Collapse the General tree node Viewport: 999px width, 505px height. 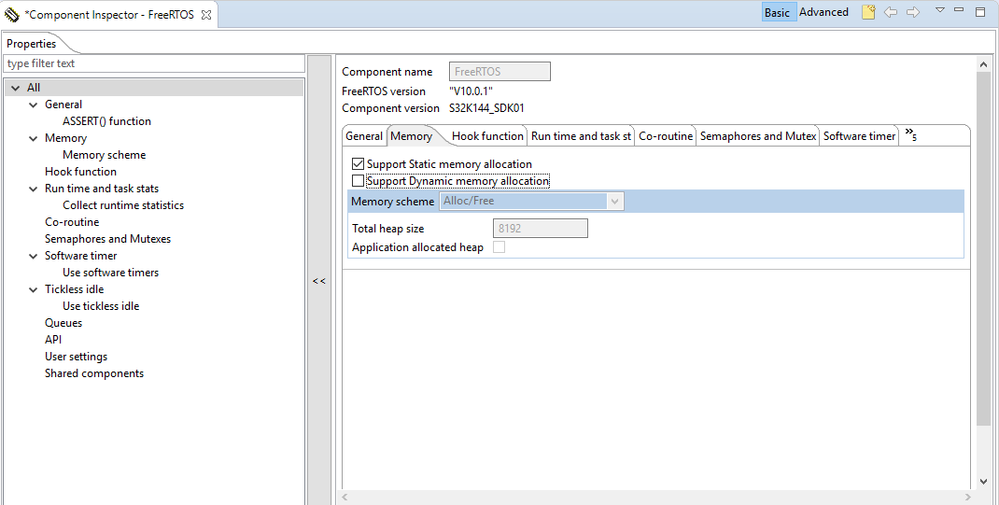click(34, 104)
